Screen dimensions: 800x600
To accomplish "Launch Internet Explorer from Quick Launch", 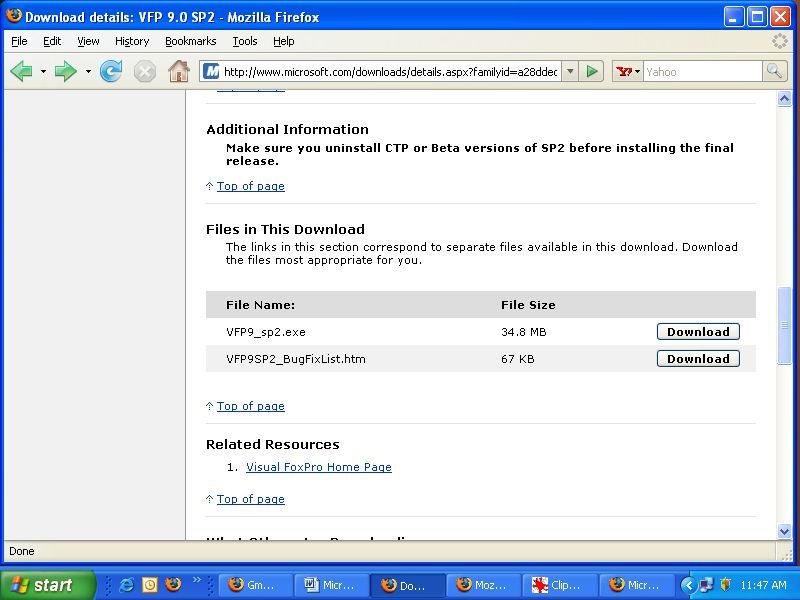I will (127, 585).
